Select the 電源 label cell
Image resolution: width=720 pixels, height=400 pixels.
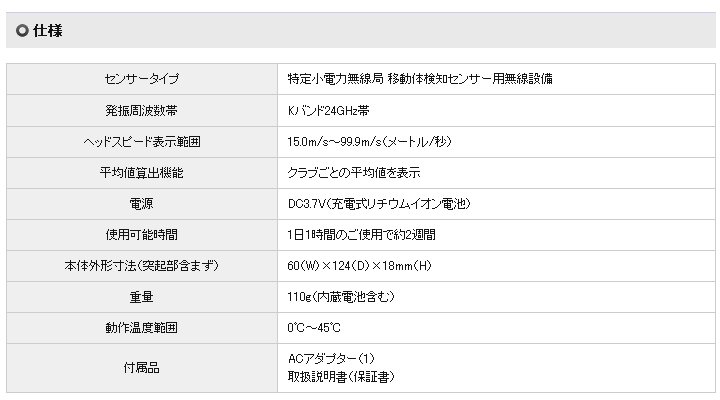click(x=141, y=203)
